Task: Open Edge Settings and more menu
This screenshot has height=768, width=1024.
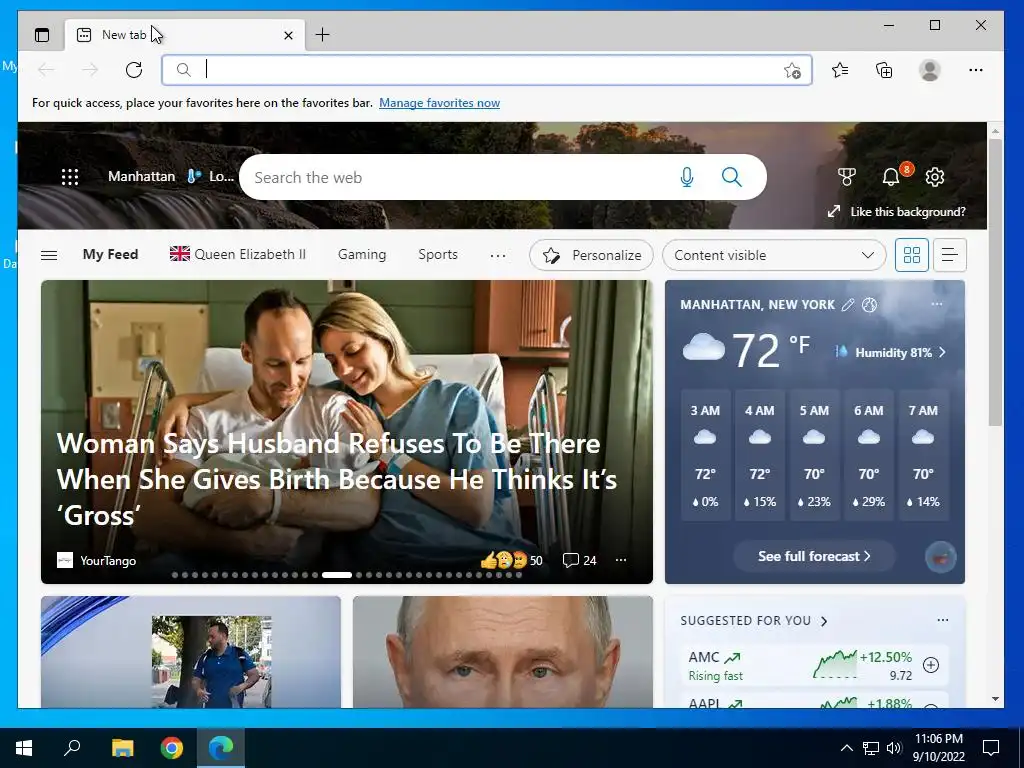Action: [x=976, y=70]
